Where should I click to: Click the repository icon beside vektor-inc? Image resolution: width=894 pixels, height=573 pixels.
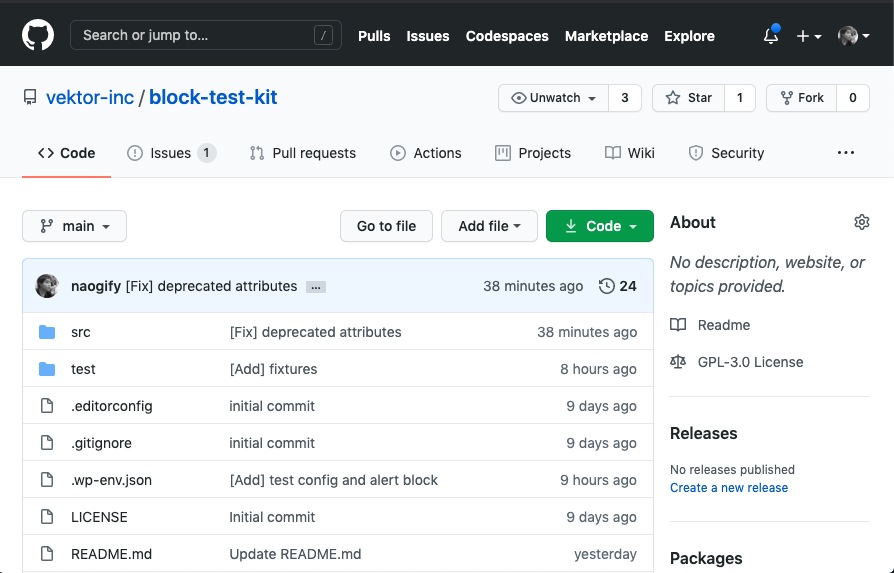click(30, 97)
